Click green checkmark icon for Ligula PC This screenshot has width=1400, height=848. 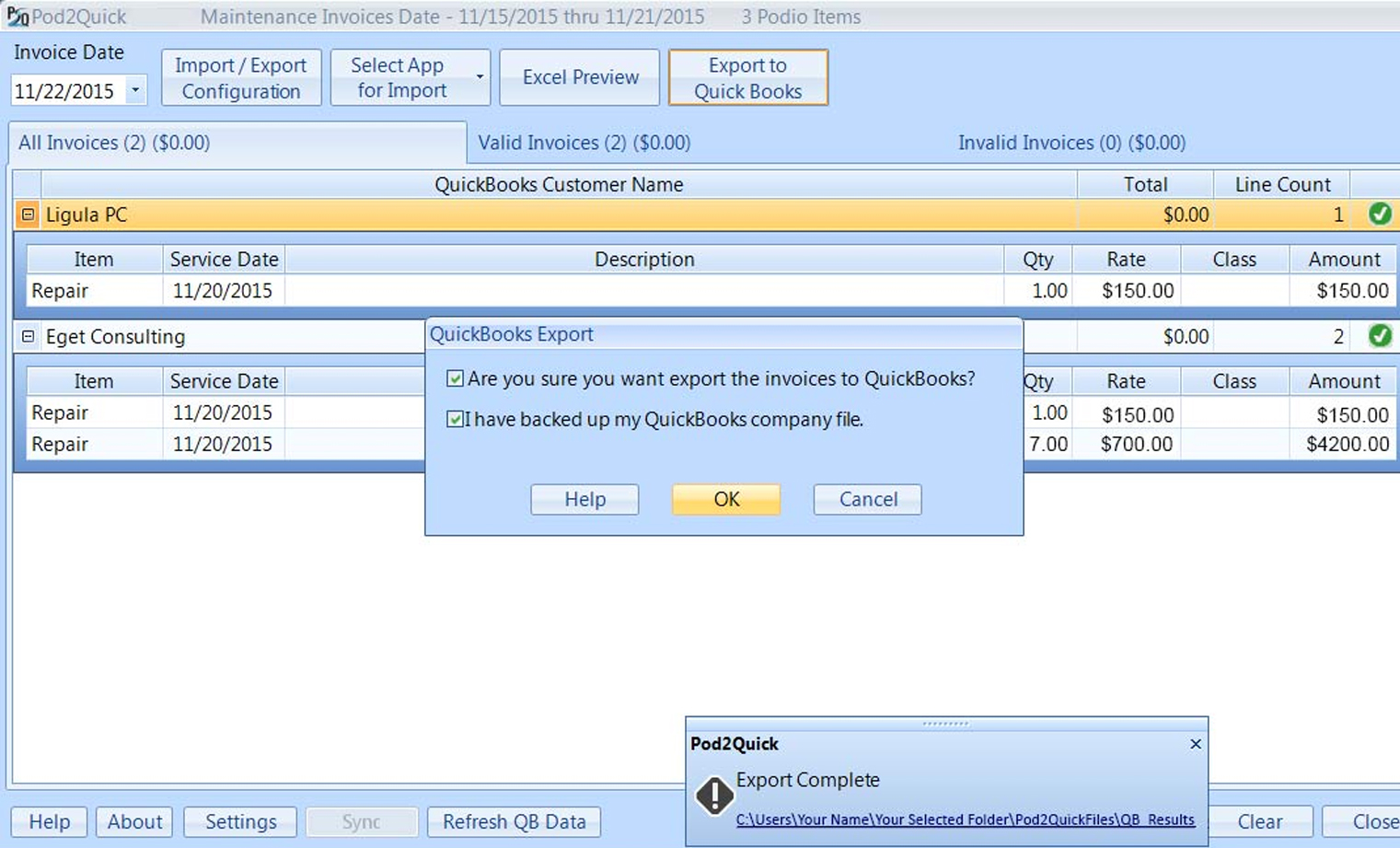click(1379, 215)
